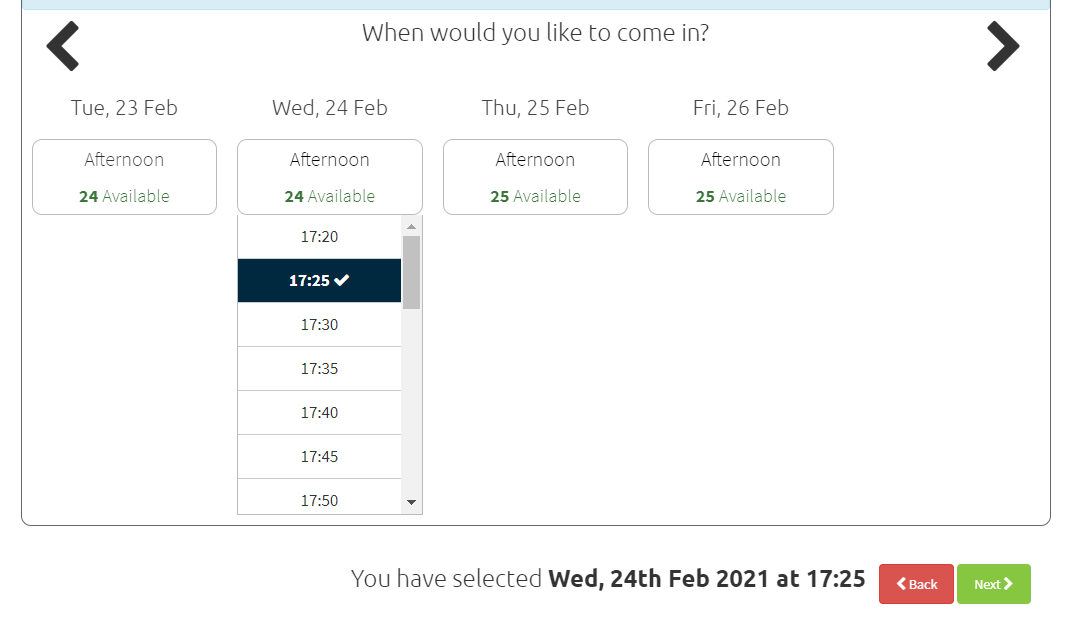Screen dimensions: 1072x622
Task: Click the green Next button
Action: click(993, 584)
